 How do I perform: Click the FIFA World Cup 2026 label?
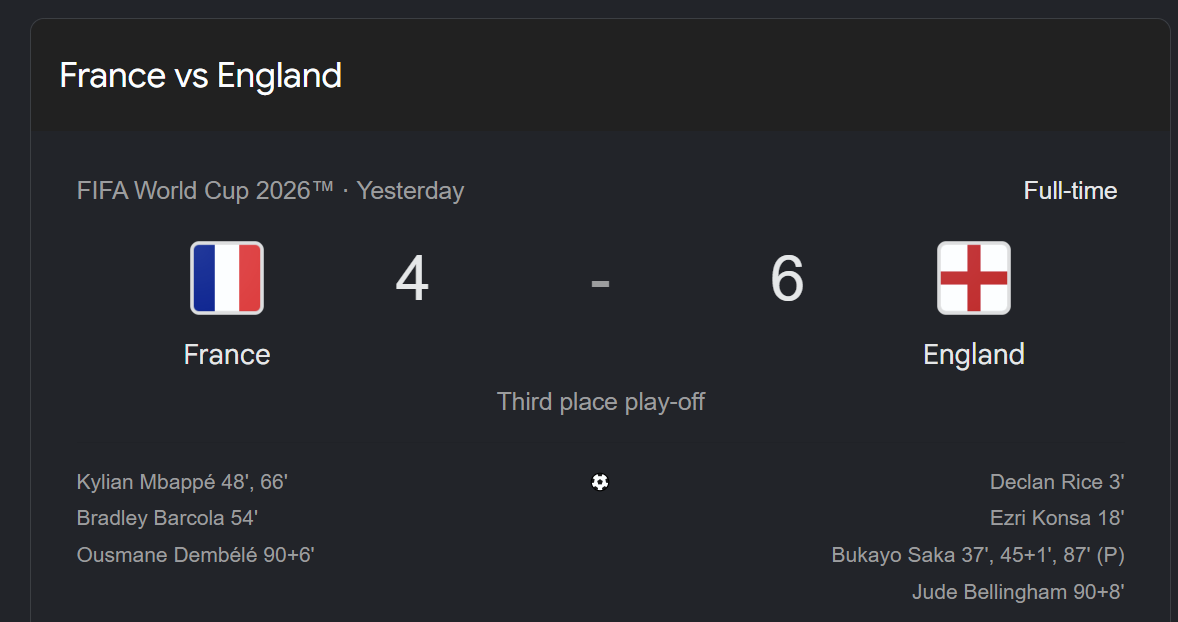click(x=205, y=191)
